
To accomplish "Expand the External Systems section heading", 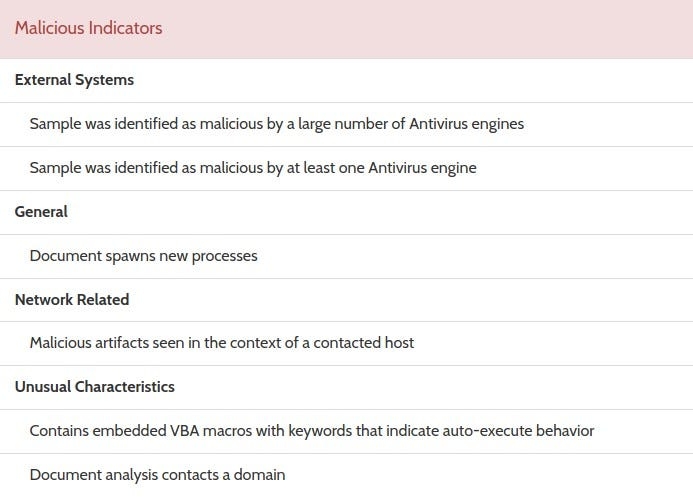I will [x=74, y=80].
